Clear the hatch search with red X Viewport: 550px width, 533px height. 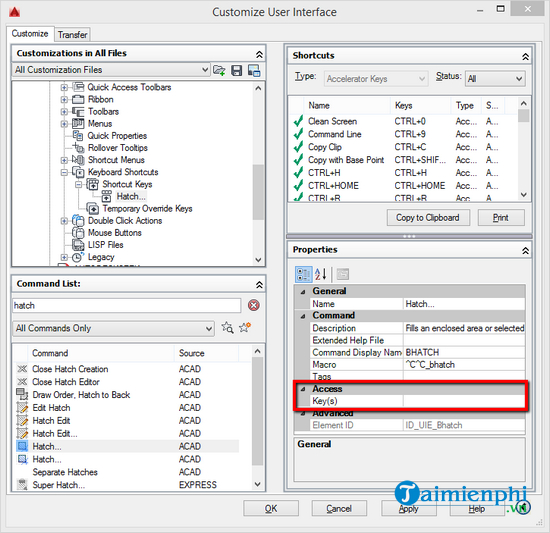click(254, 305)
